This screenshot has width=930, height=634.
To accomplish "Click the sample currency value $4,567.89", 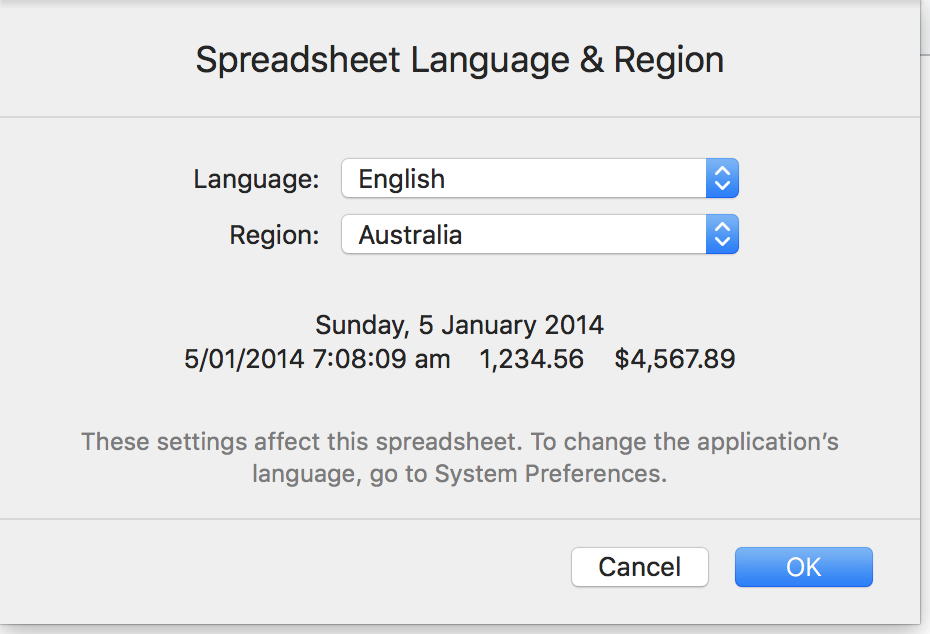I will tap(675, 359).
